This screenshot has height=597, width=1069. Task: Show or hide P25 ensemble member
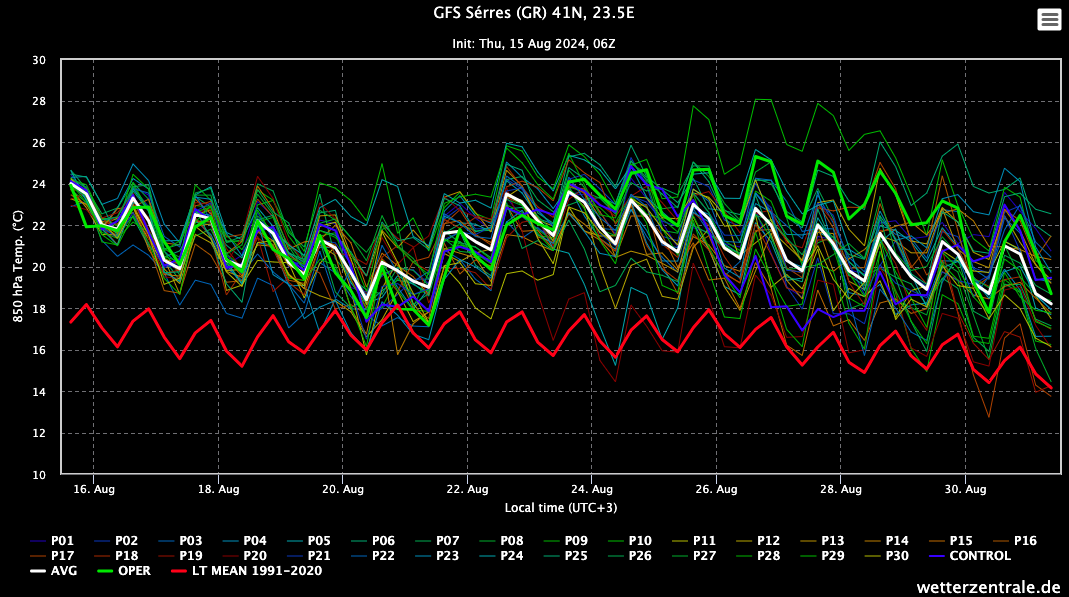click(566, 555)
